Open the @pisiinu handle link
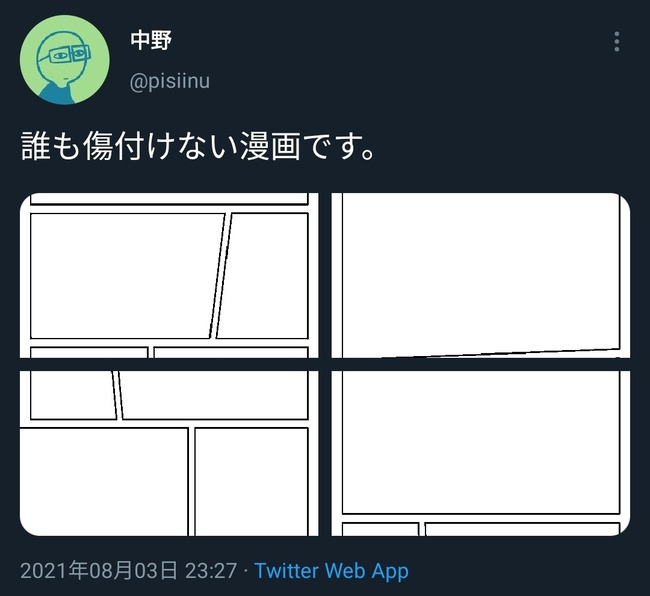The height and width of the screenshot is (596, 650). pyautogui.click(x=170, y=81)
